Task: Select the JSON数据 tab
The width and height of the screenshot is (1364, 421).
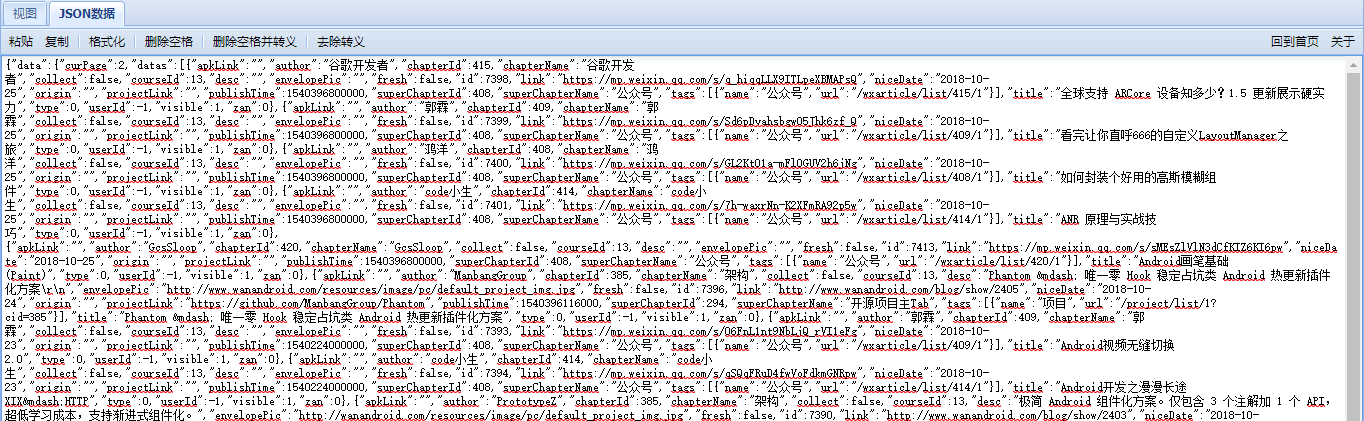Action: (x=85, y=13)
